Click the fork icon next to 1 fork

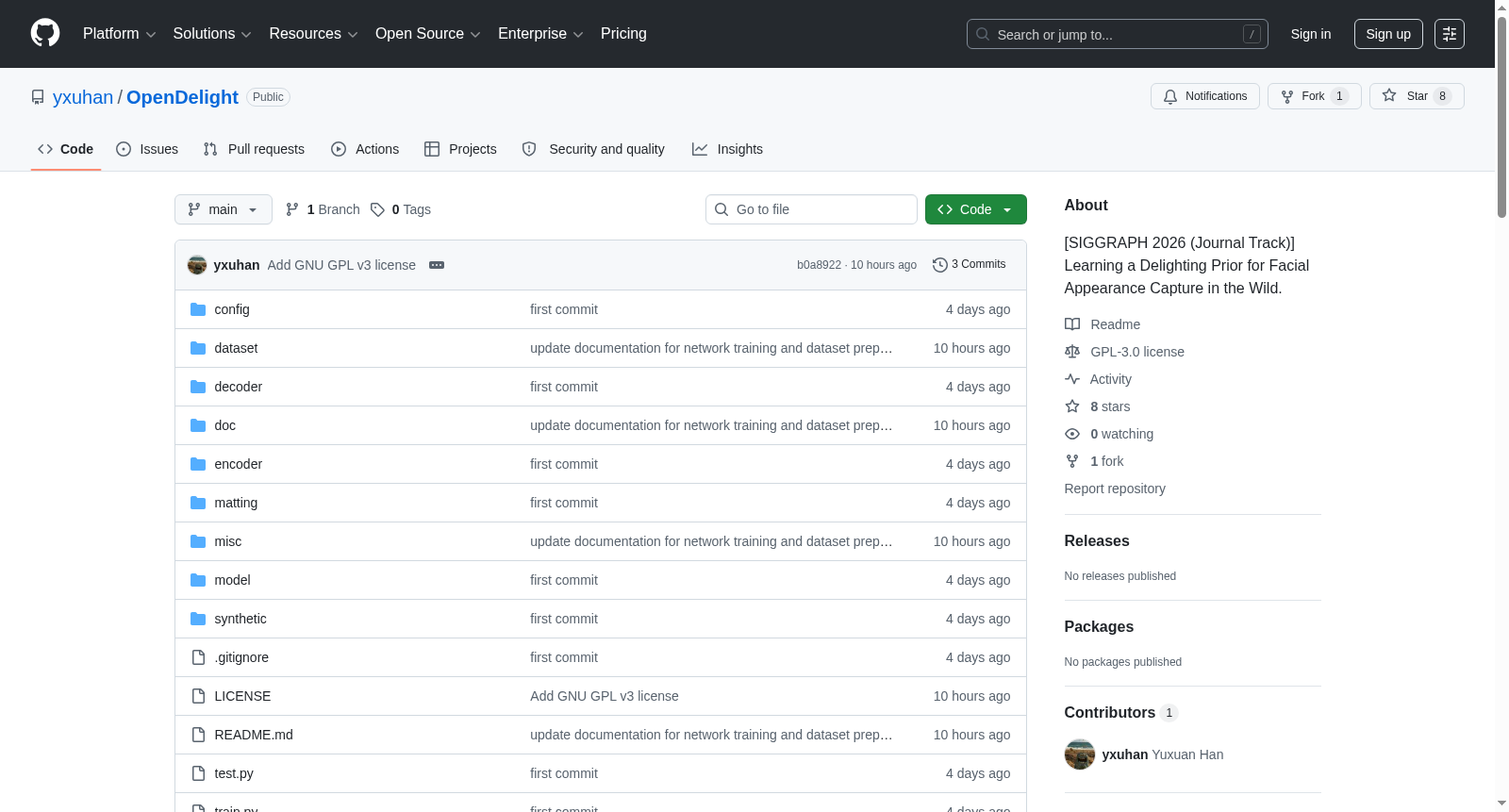[x=1072, y=461]
